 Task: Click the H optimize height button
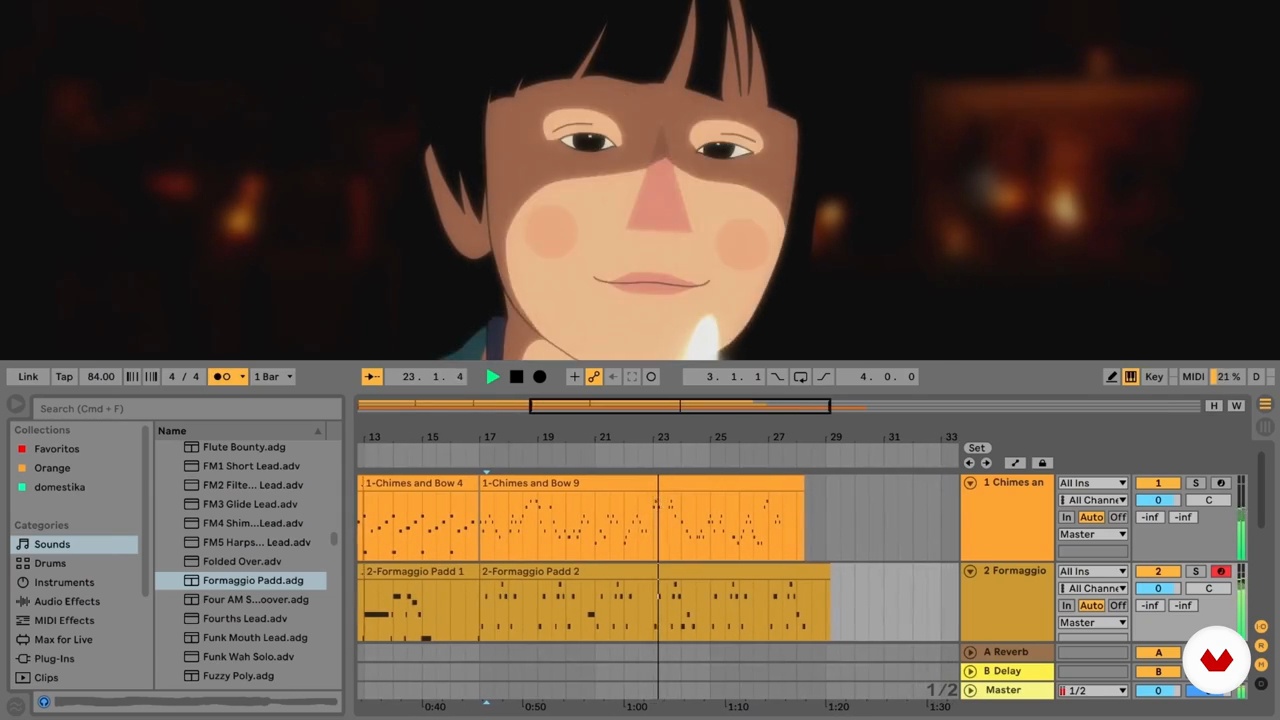[1214, 406]
